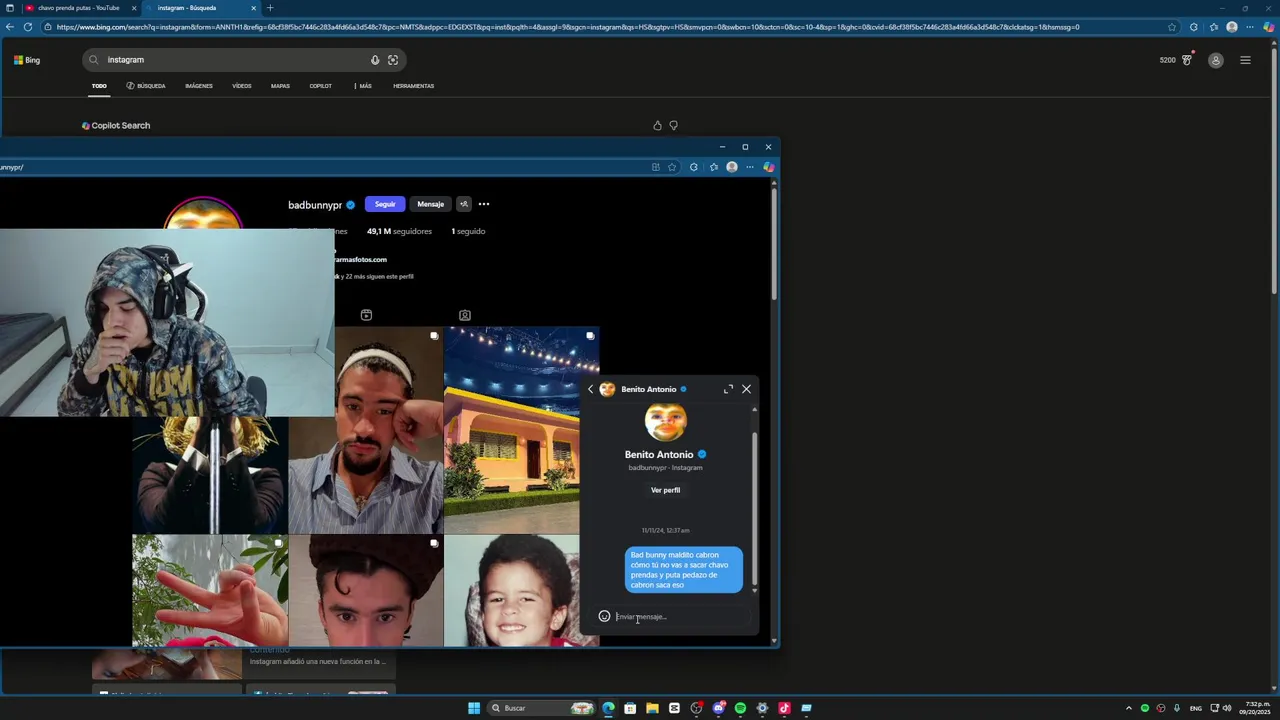1280x720 pixels.
Task: Click thumbs down on Copilot Search
Action: [x=673, y=126]
